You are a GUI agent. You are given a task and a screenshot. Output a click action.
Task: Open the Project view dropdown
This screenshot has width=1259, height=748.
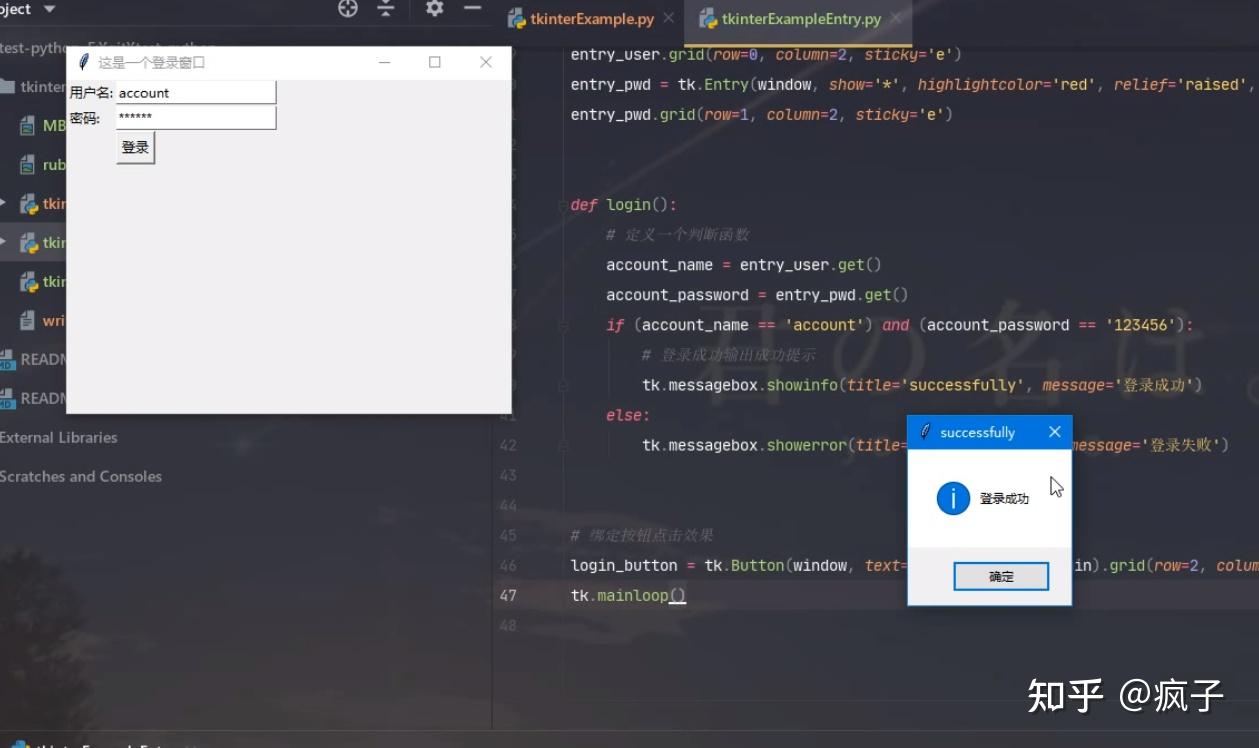[x=50, y=9]
